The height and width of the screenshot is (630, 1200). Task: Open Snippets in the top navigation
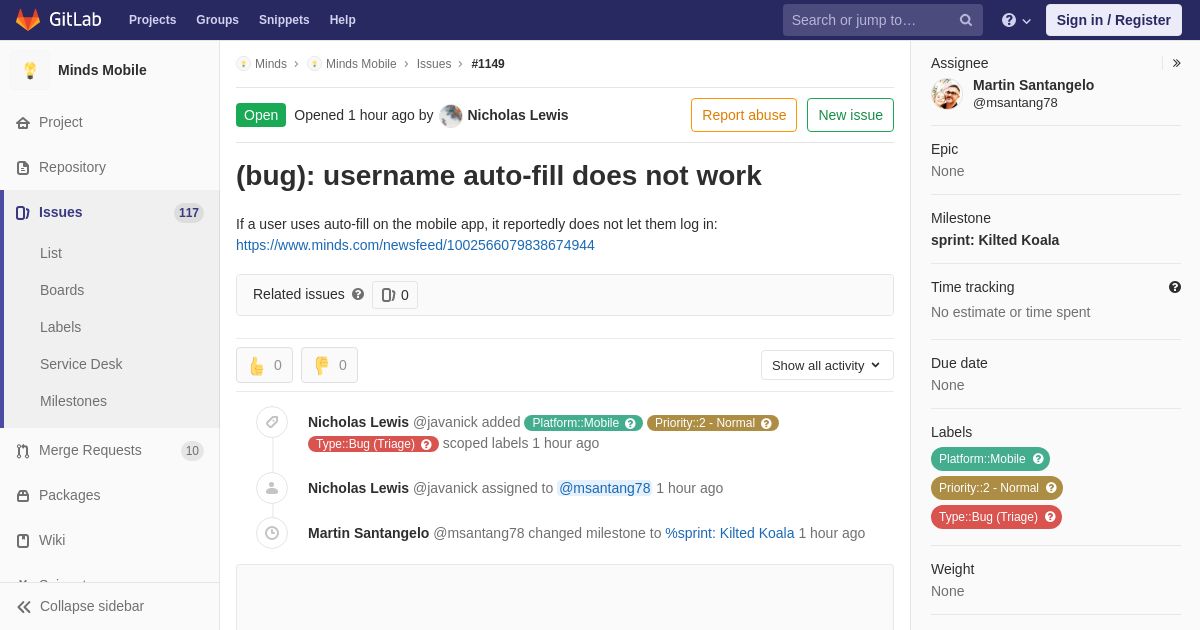pyautogui.click(x=284, y=20)
